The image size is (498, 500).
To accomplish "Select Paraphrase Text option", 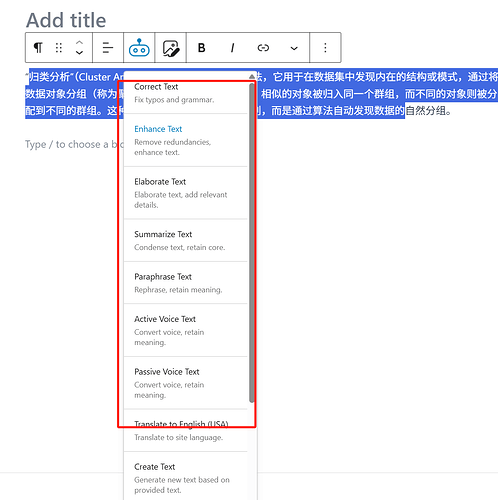I will tap(186, 283).
